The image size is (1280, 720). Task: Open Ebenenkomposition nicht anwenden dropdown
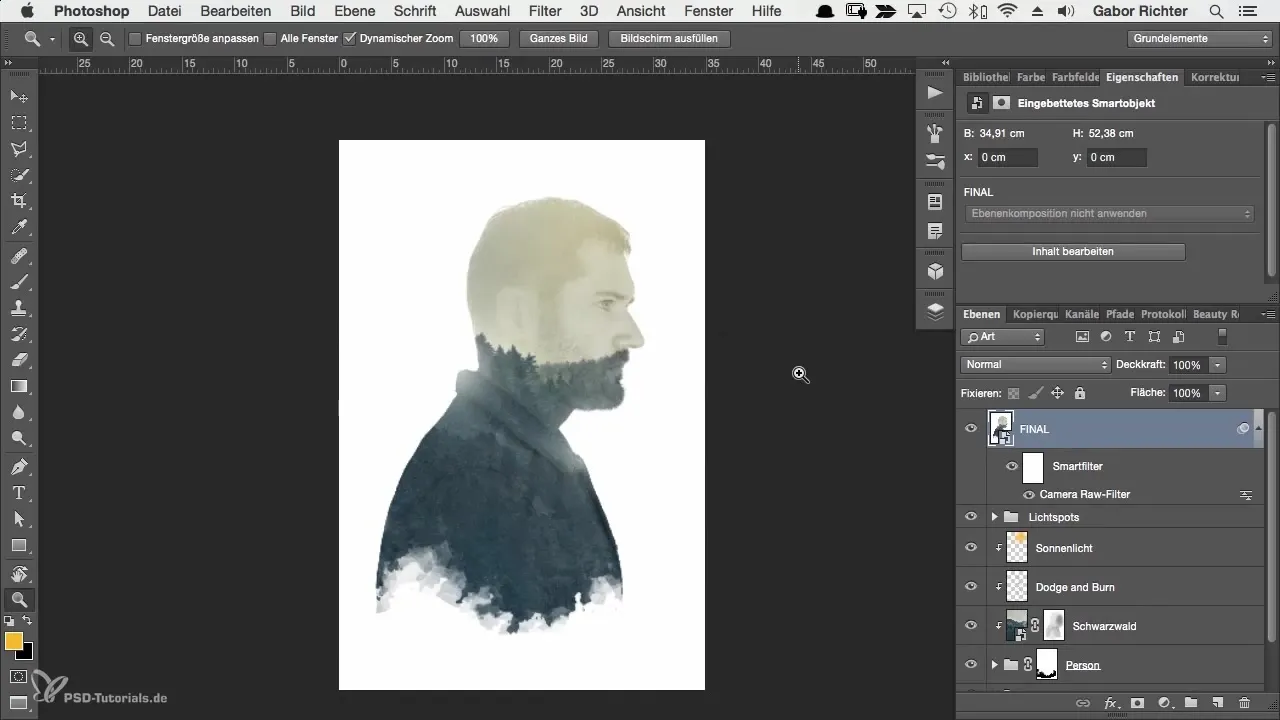pos(1108,214)
